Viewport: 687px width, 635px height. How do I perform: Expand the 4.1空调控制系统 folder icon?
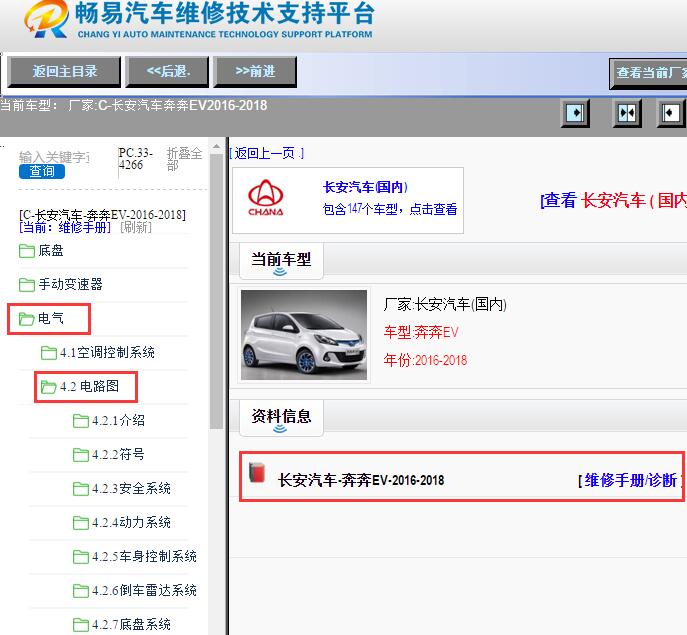49,352
